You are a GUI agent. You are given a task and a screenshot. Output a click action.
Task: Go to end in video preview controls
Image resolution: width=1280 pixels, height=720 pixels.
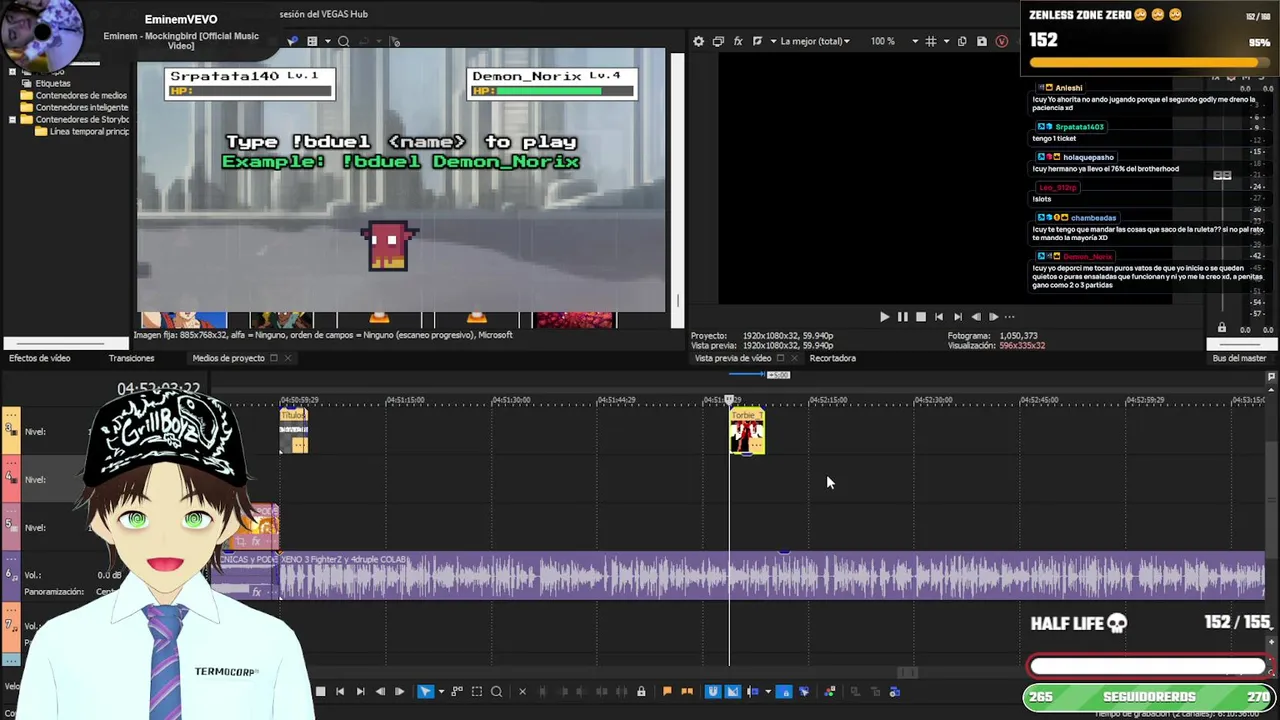957,316
